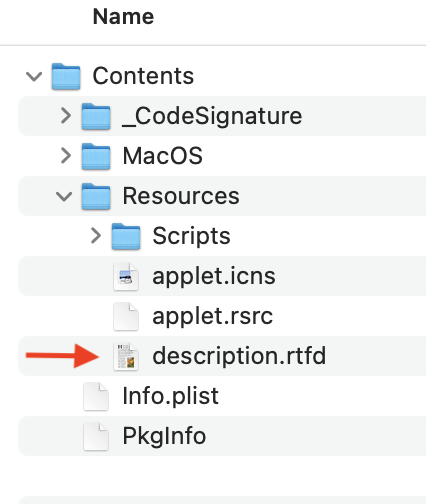Select the applet.icns file name
Viewport: 426px width, 504px height.
pos(214,277)
